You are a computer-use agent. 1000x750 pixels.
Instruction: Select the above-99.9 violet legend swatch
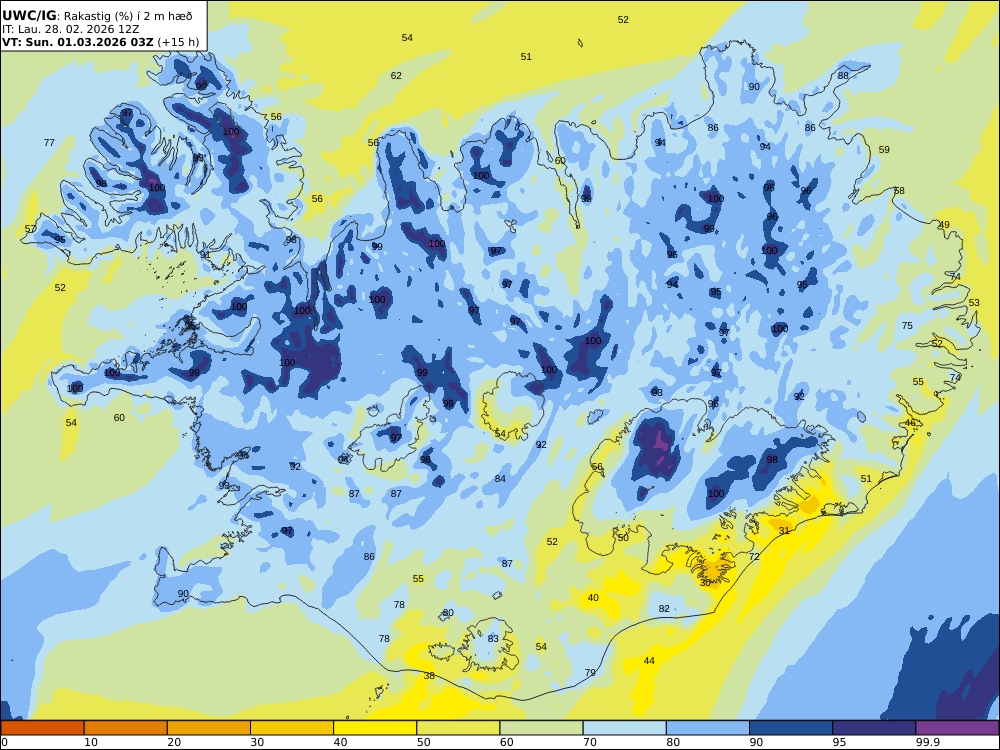click(957, 728)
